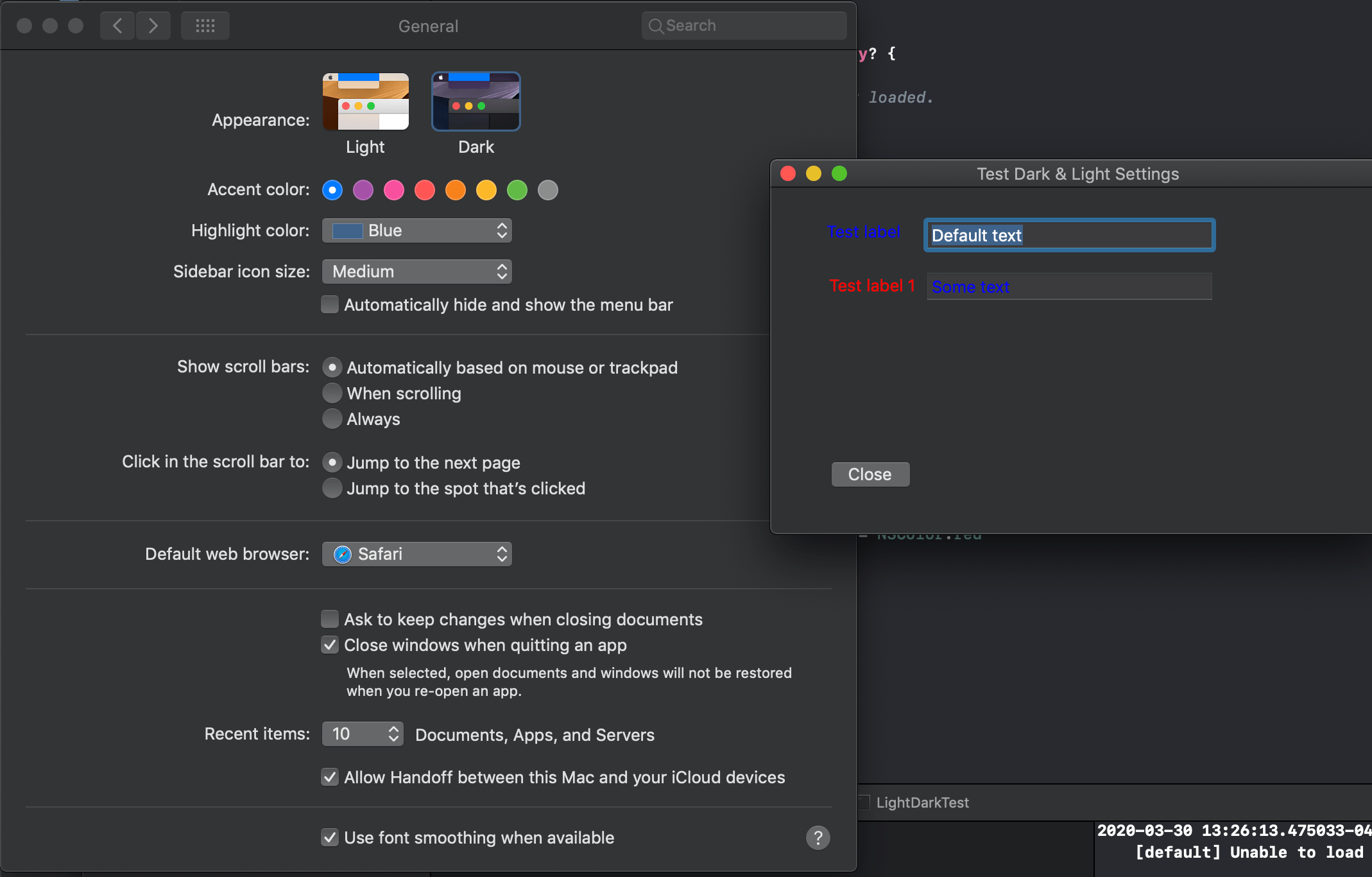This screenshot has width=1372, height=877.
Task: Click the forward navigation arrow
Action: (x=153, y=26)
